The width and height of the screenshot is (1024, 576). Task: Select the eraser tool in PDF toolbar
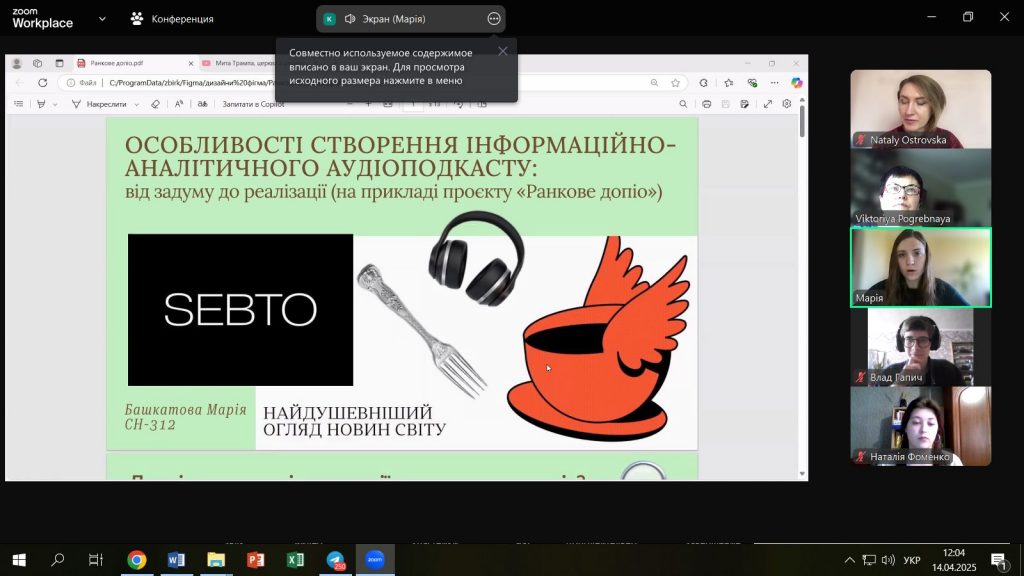click(155, 104)
